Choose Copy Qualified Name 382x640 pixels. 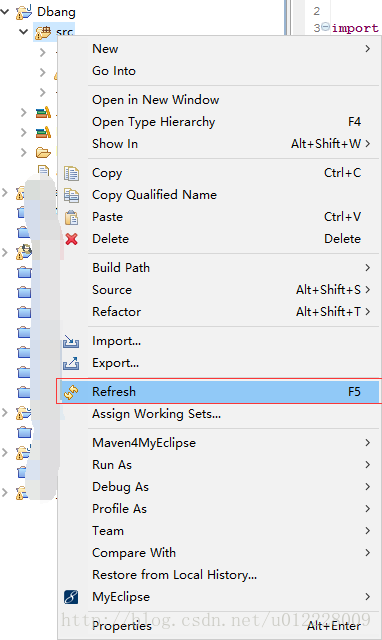(218, 195)
